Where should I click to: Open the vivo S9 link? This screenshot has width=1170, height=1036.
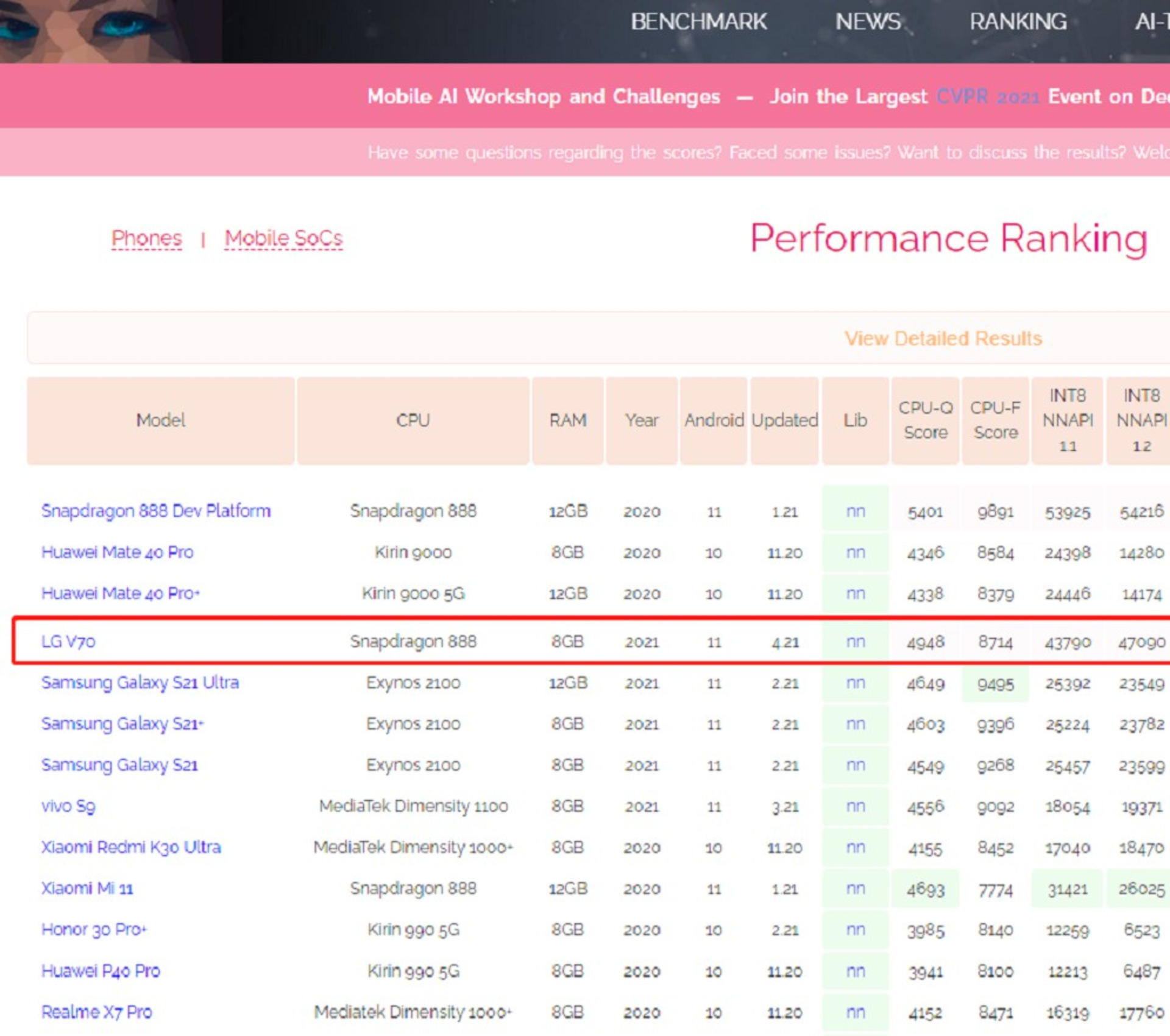point(68,806)
